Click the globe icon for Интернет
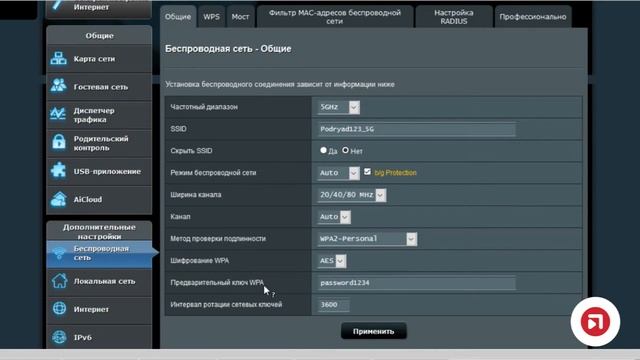This screenshot has height=360, width=640. click(x=59, y=309)
